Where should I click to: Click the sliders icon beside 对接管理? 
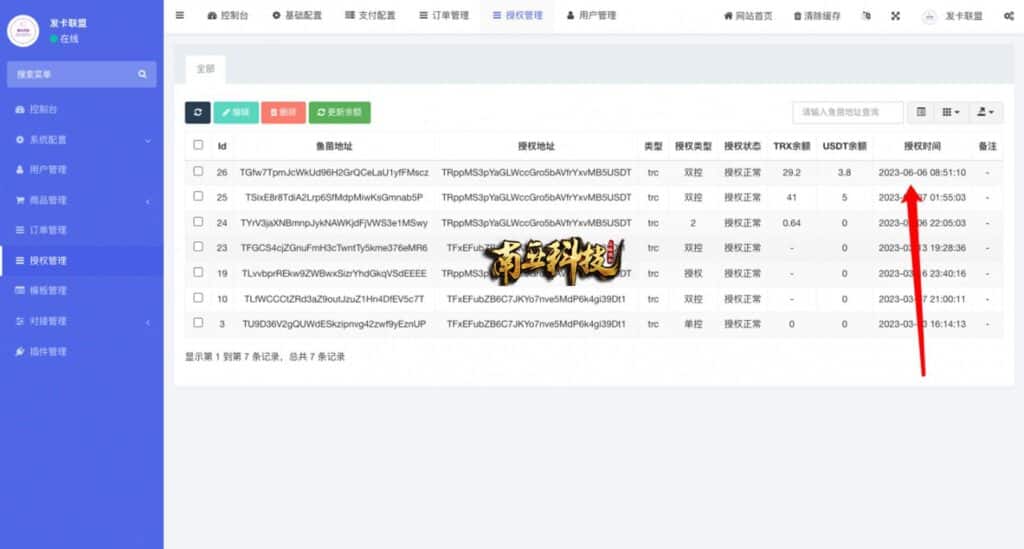[x=20, y=321]
